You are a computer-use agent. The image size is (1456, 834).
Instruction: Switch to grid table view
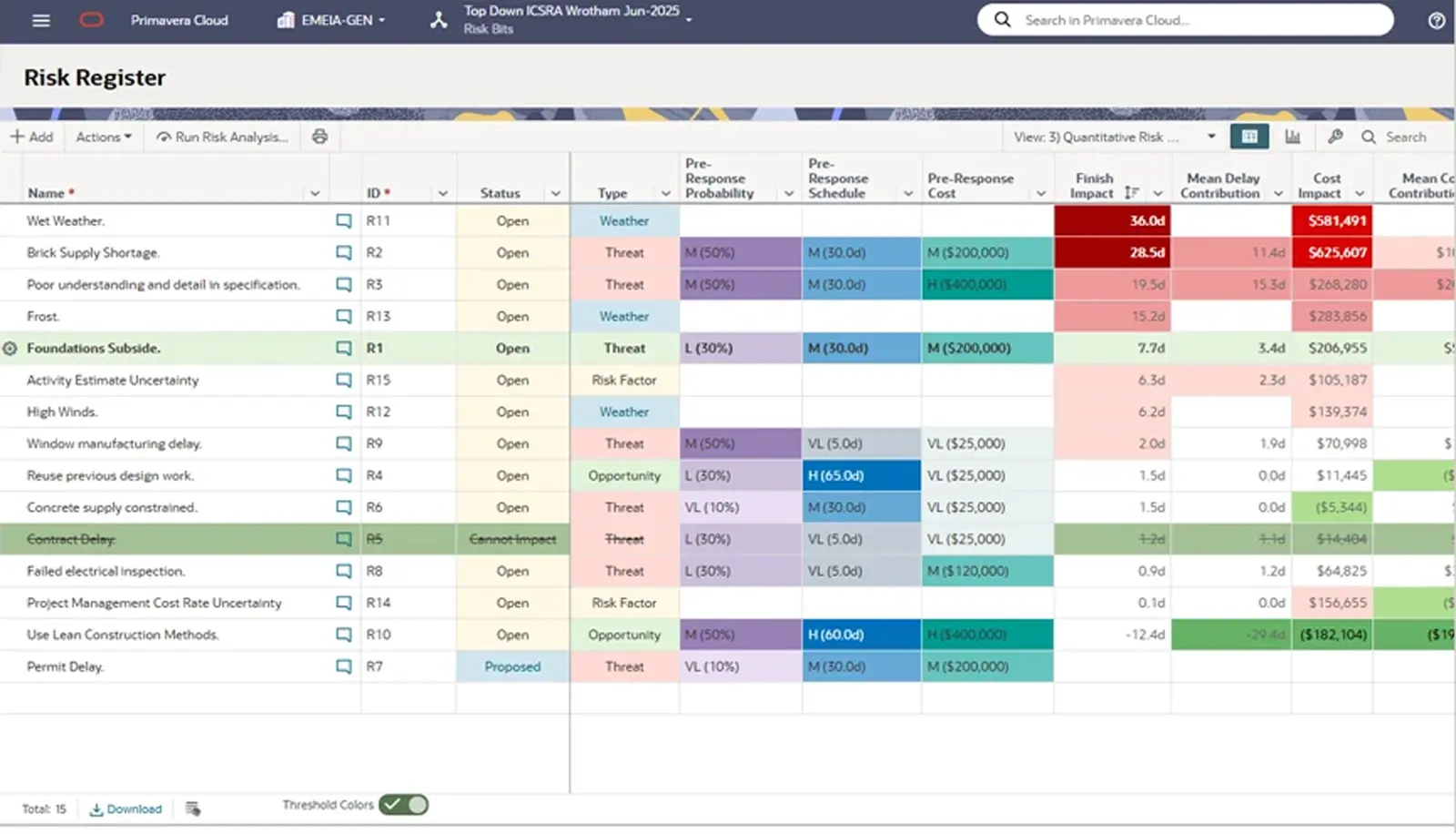1249,137
